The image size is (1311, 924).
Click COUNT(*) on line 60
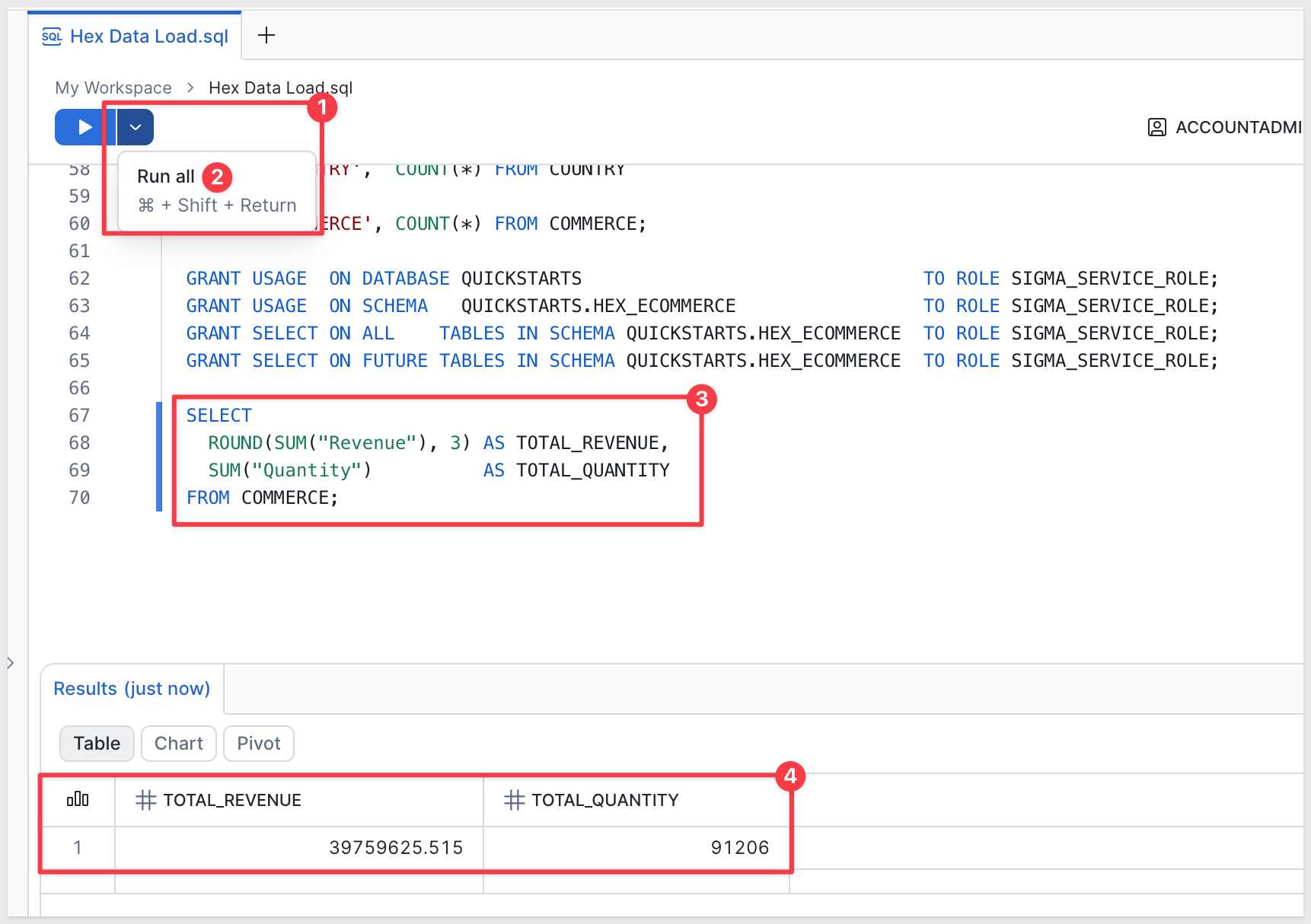pyautogui.click(x=438, y=224)
